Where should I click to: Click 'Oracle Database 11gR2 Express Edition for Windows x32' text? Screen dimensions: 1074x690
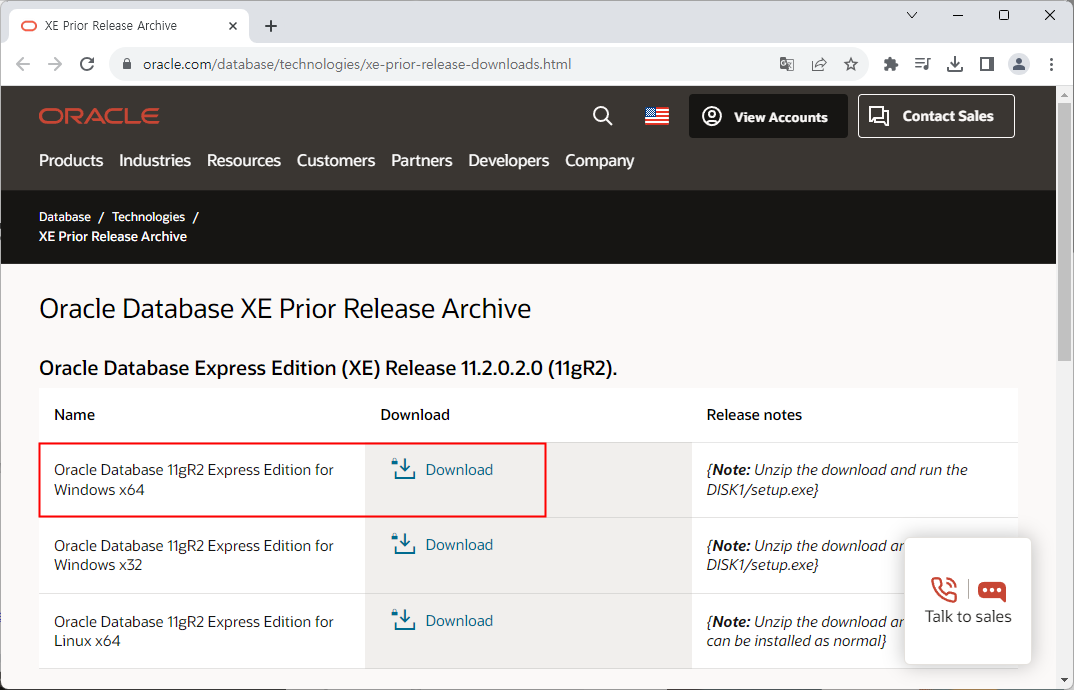(x=194, y=555)
